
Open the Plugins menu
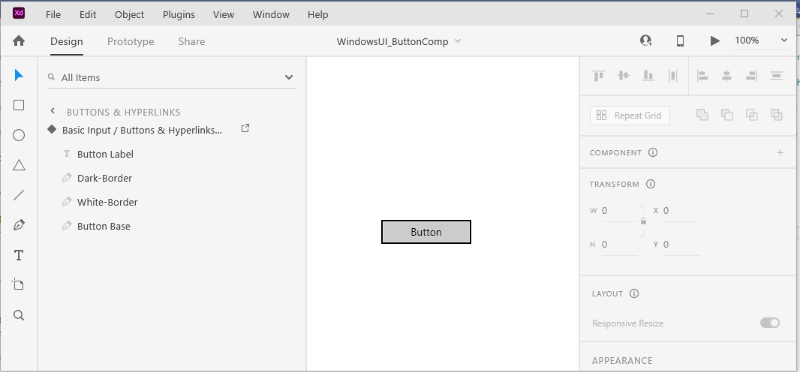pyautogui.click(x=179, y=14)
